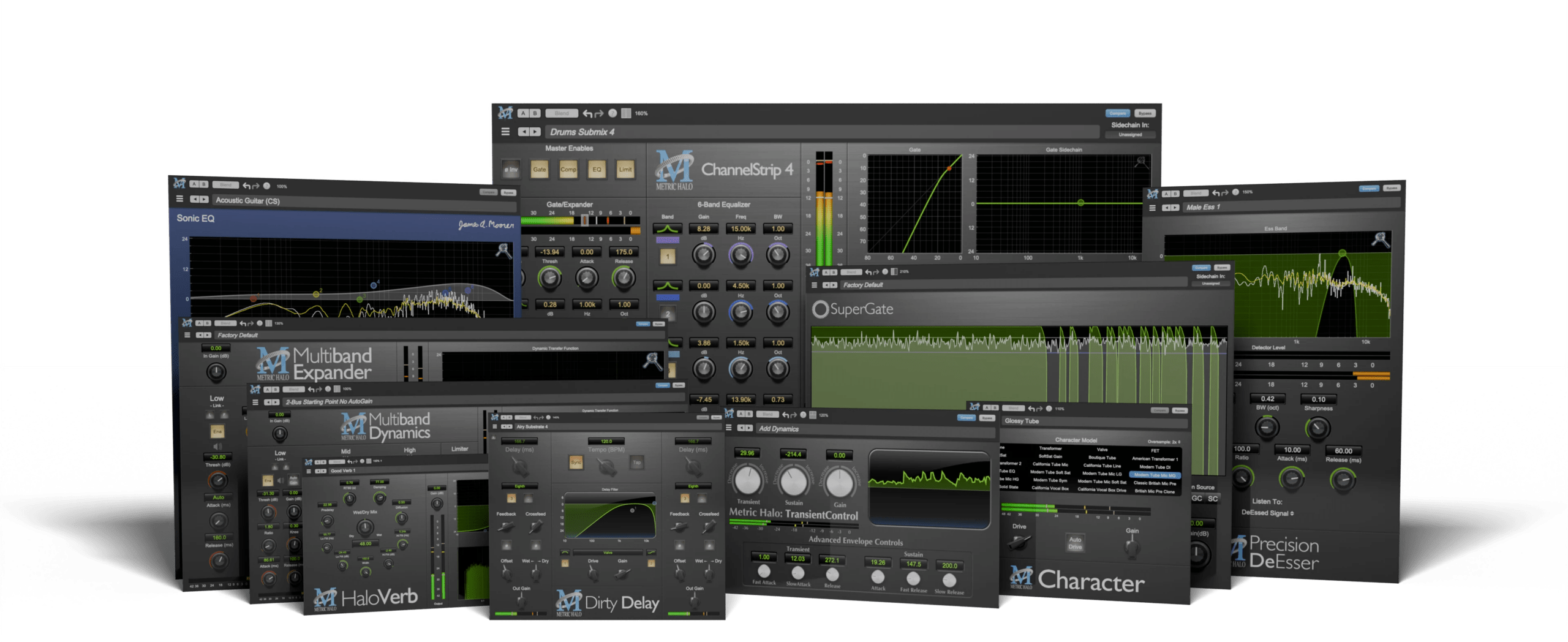Click undo arrow in TransientControl toolbar
The image size is (1568, 642).
click(x=786, y=415)
